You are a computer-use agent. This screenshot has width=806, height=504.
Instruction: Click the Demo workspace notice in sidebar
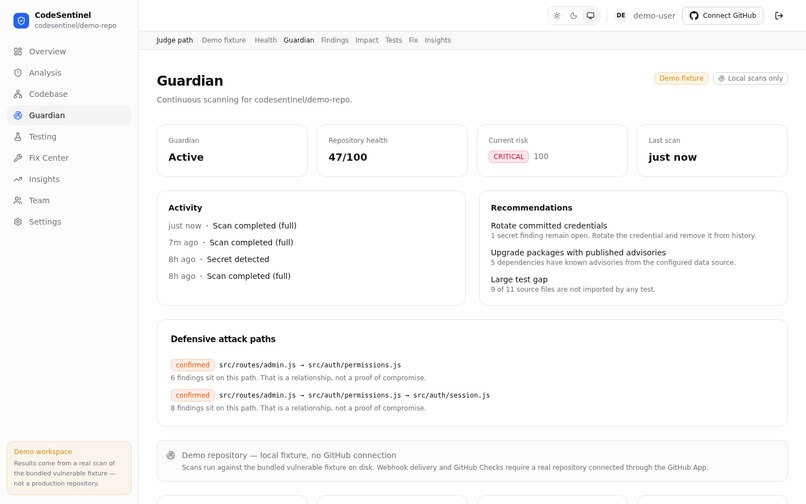[69, 468]
